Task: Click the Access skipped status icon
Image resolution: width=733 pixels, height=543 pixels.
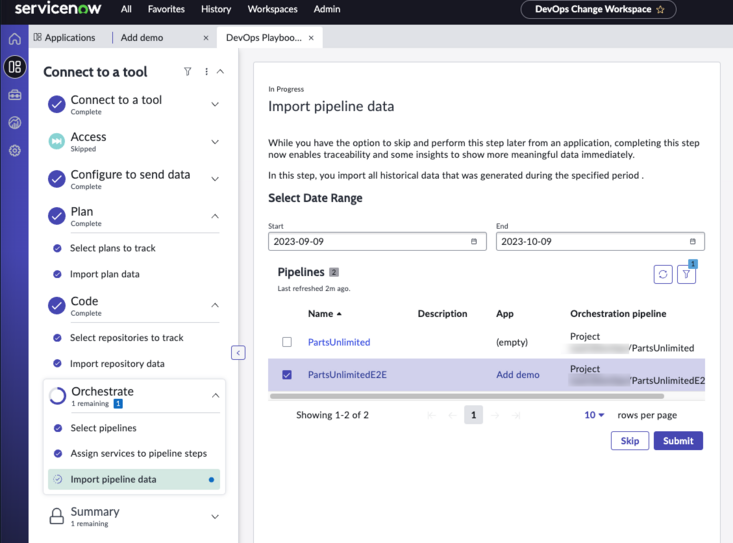Action: (x=57, y=141)
